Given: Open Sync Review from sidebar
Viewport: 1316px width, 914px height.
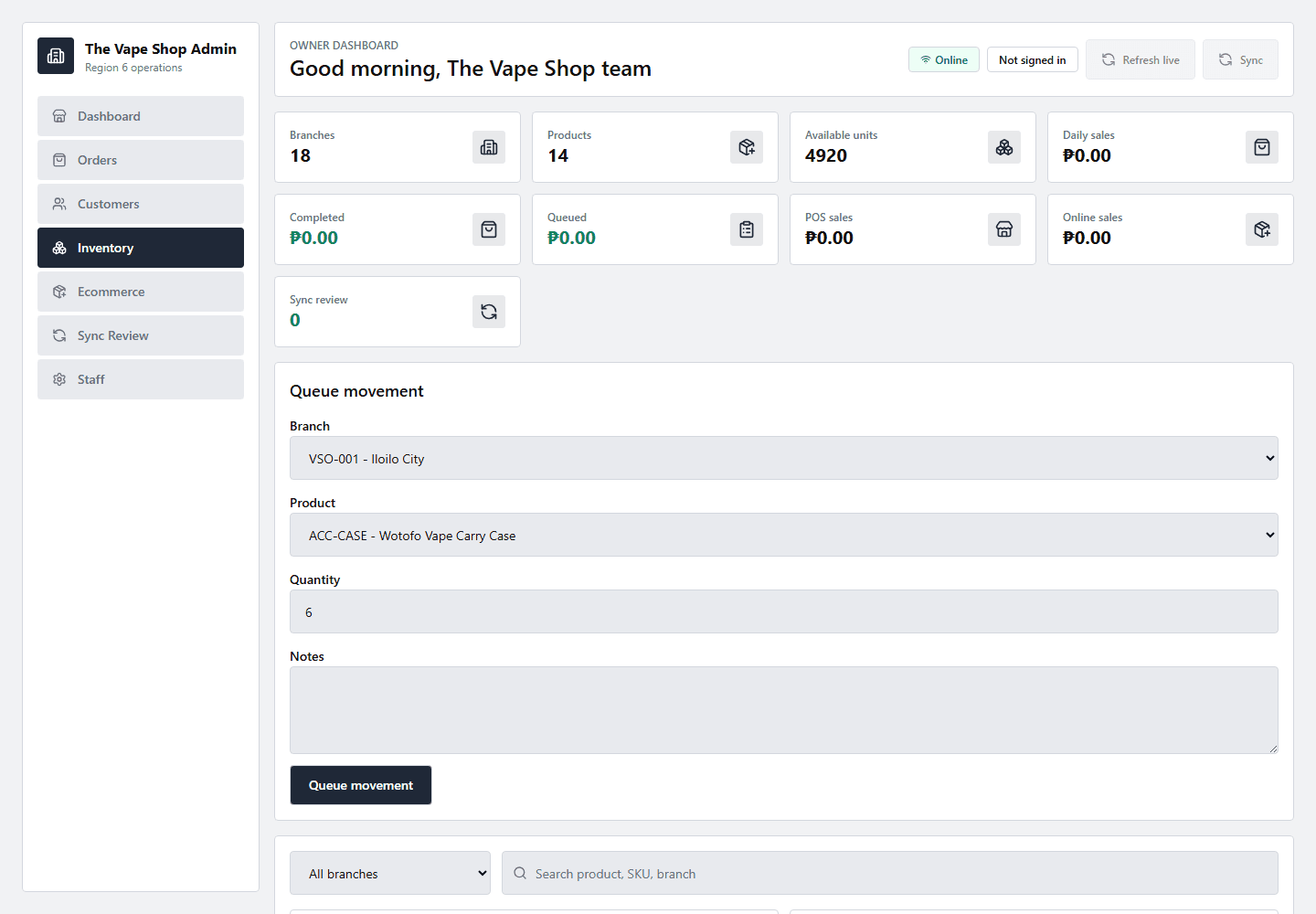Looking at the screenshot, I should [x=141, y=335].
